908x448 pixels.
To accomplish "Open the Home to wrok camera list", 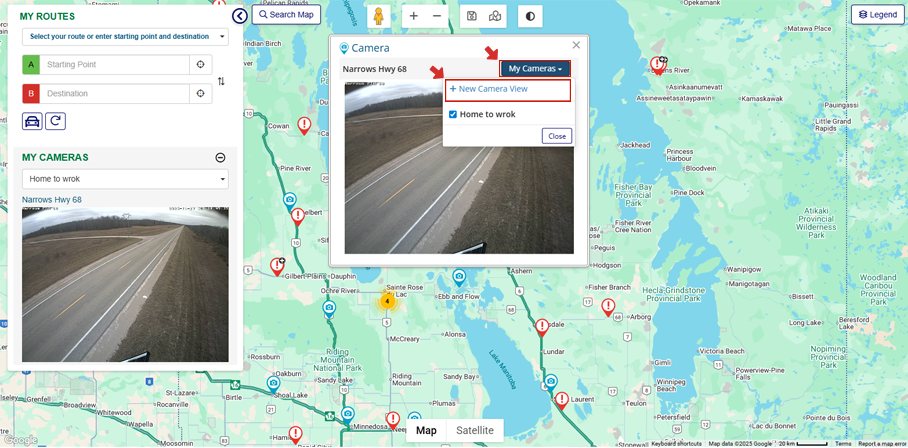I will [x=125, y=179].
